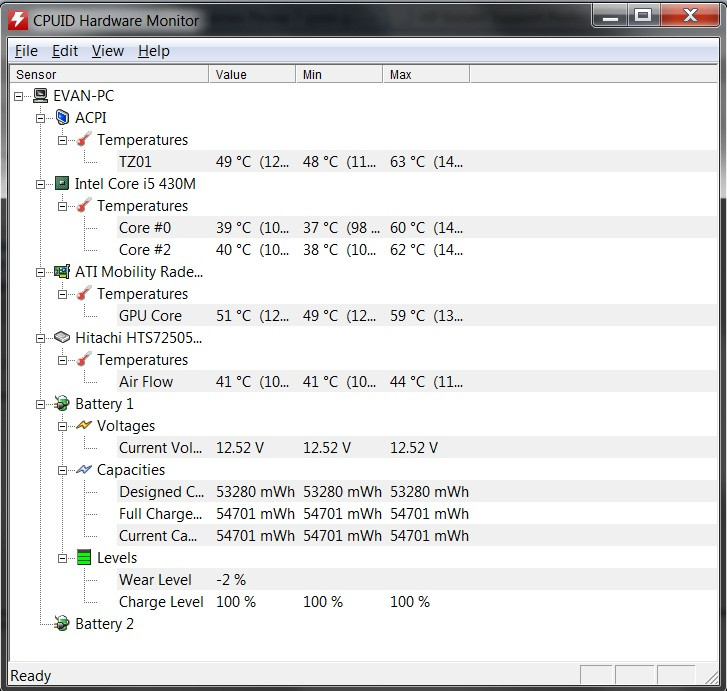
Task: Click the Value column header
Action: [252, 74]
